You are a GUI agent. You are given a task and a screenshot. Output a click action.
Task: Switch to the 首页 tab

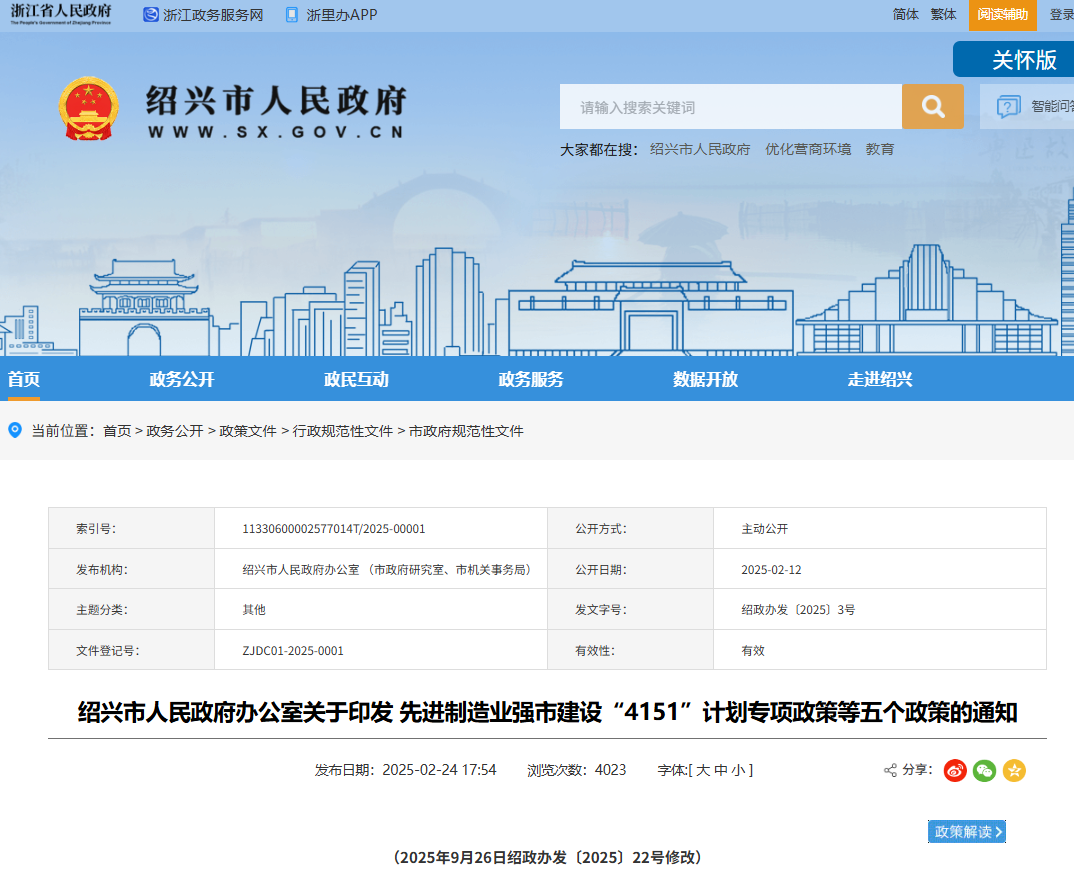pos(23,379)
